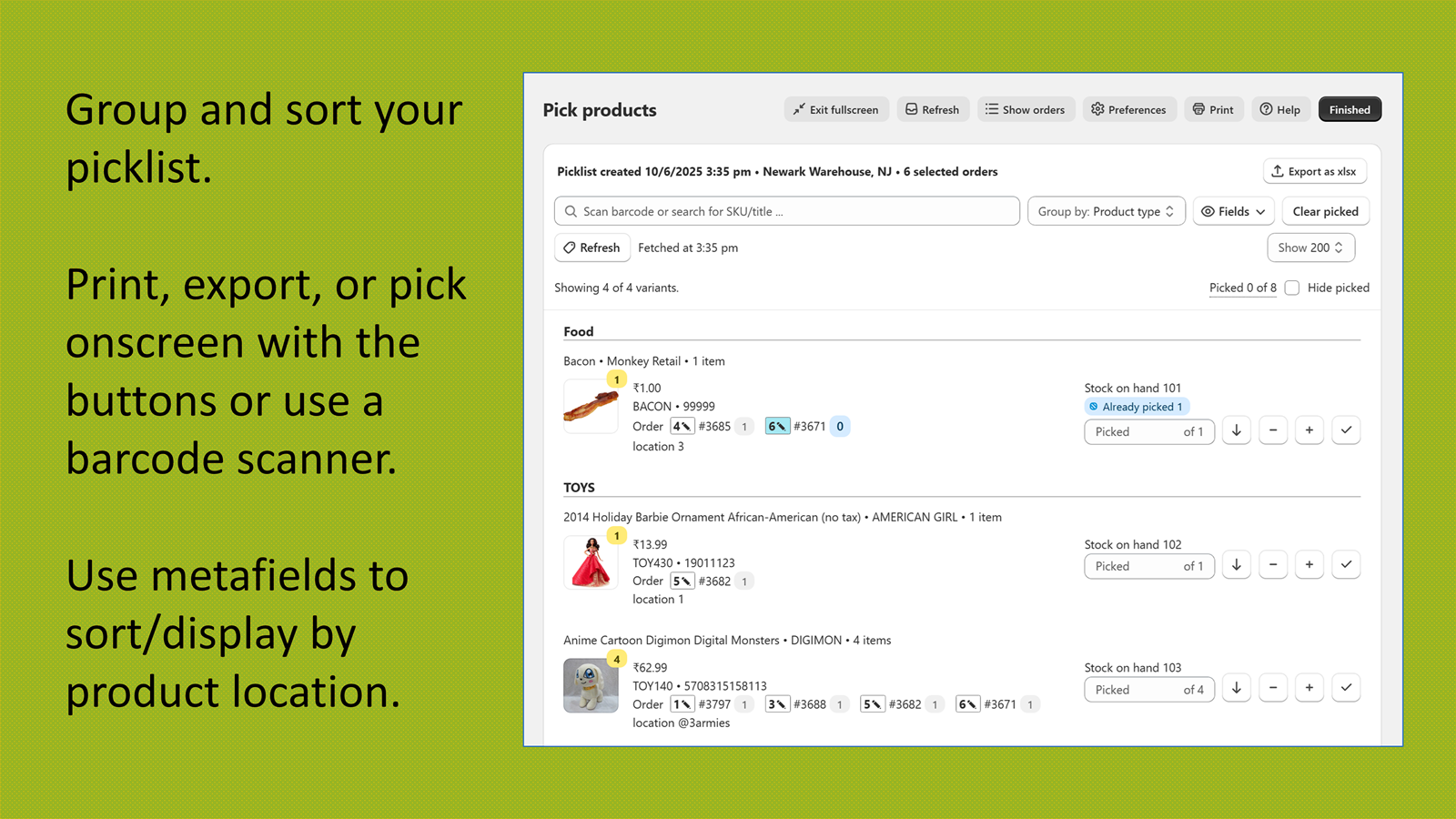Enable the Hide picked checkbox

[1292, 288]
